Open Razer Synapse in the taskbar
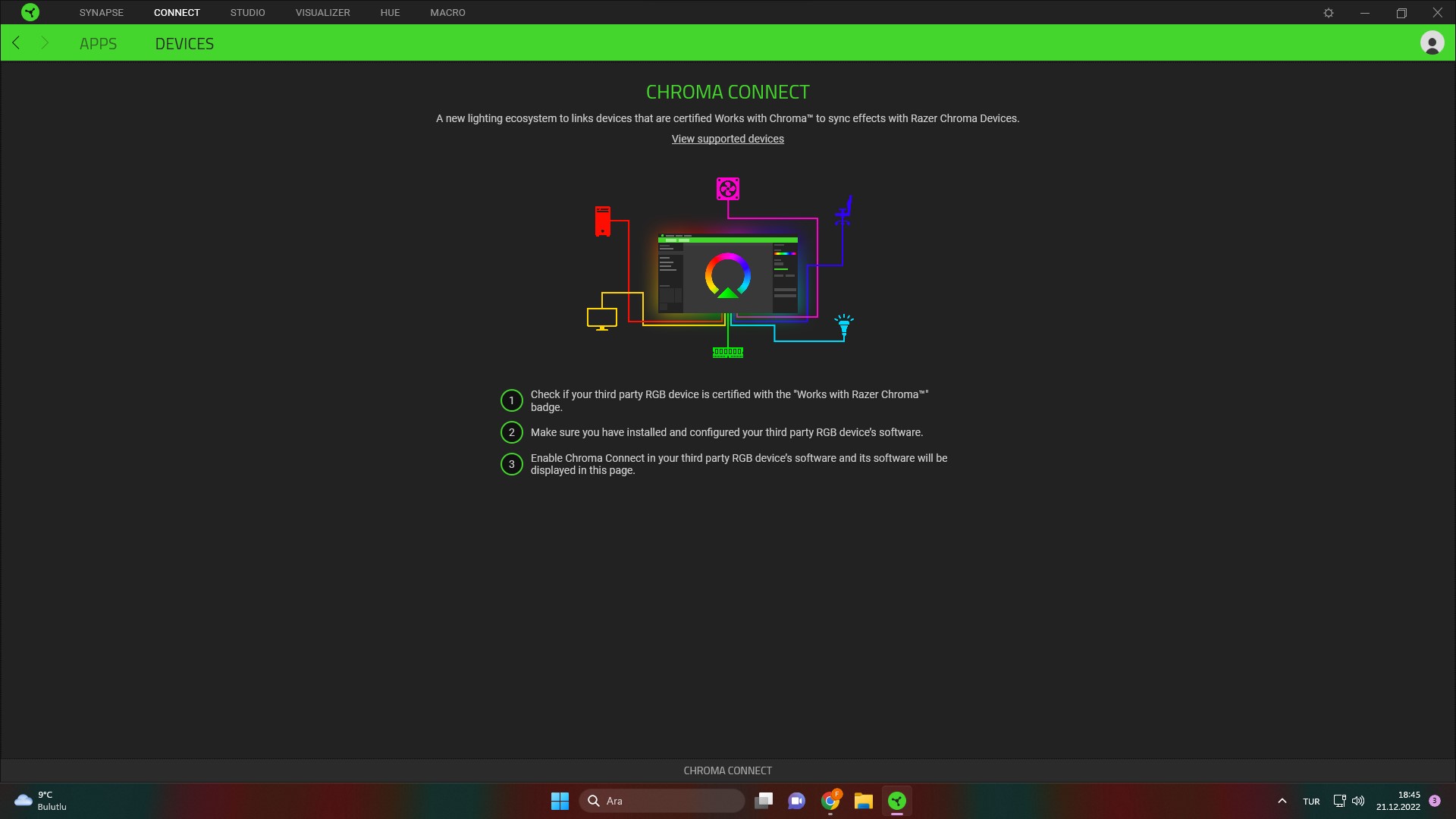The width and height of the screenshot is (1456, 819). [x=897, y=801]
